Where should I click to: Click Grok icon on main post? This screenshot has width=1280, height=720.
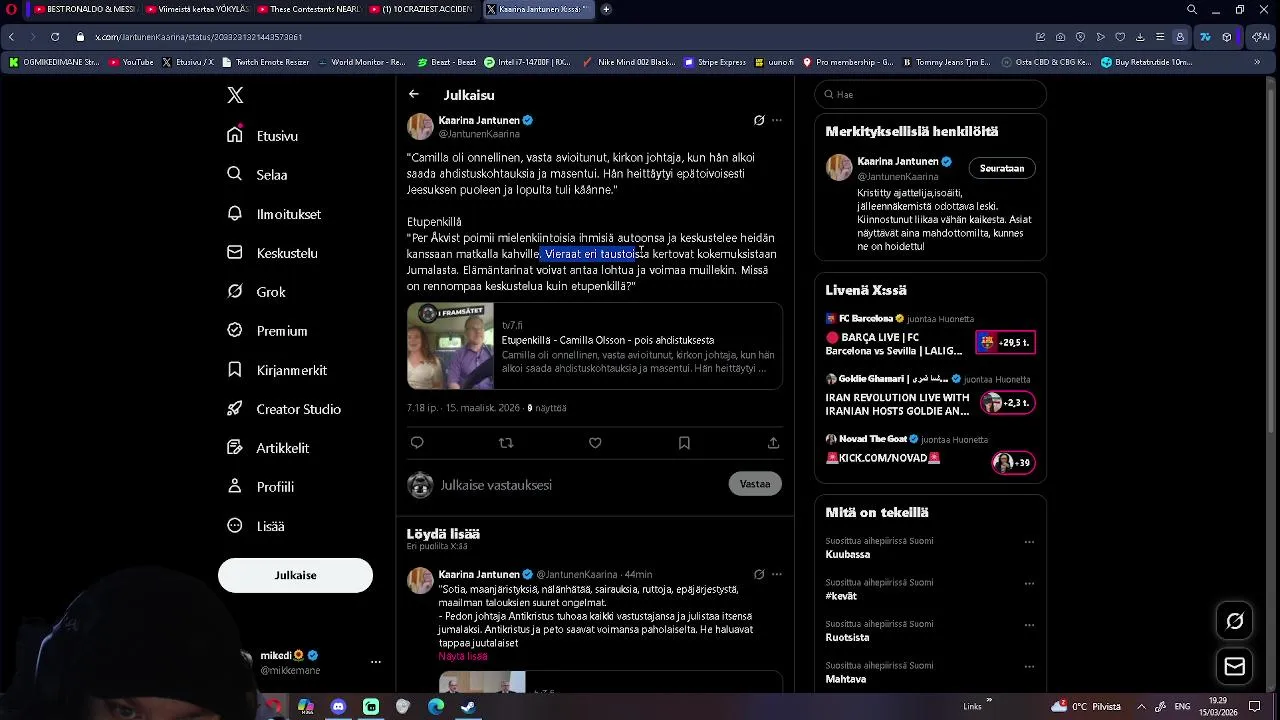coord(759,120)
